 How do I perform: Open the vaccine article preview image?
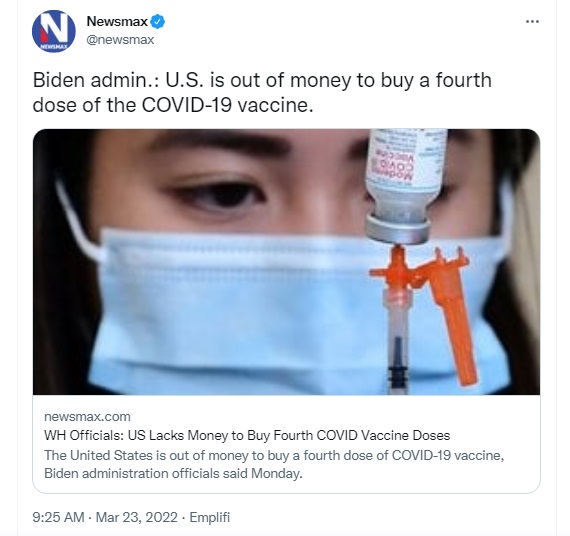click(x=286, y=262)
